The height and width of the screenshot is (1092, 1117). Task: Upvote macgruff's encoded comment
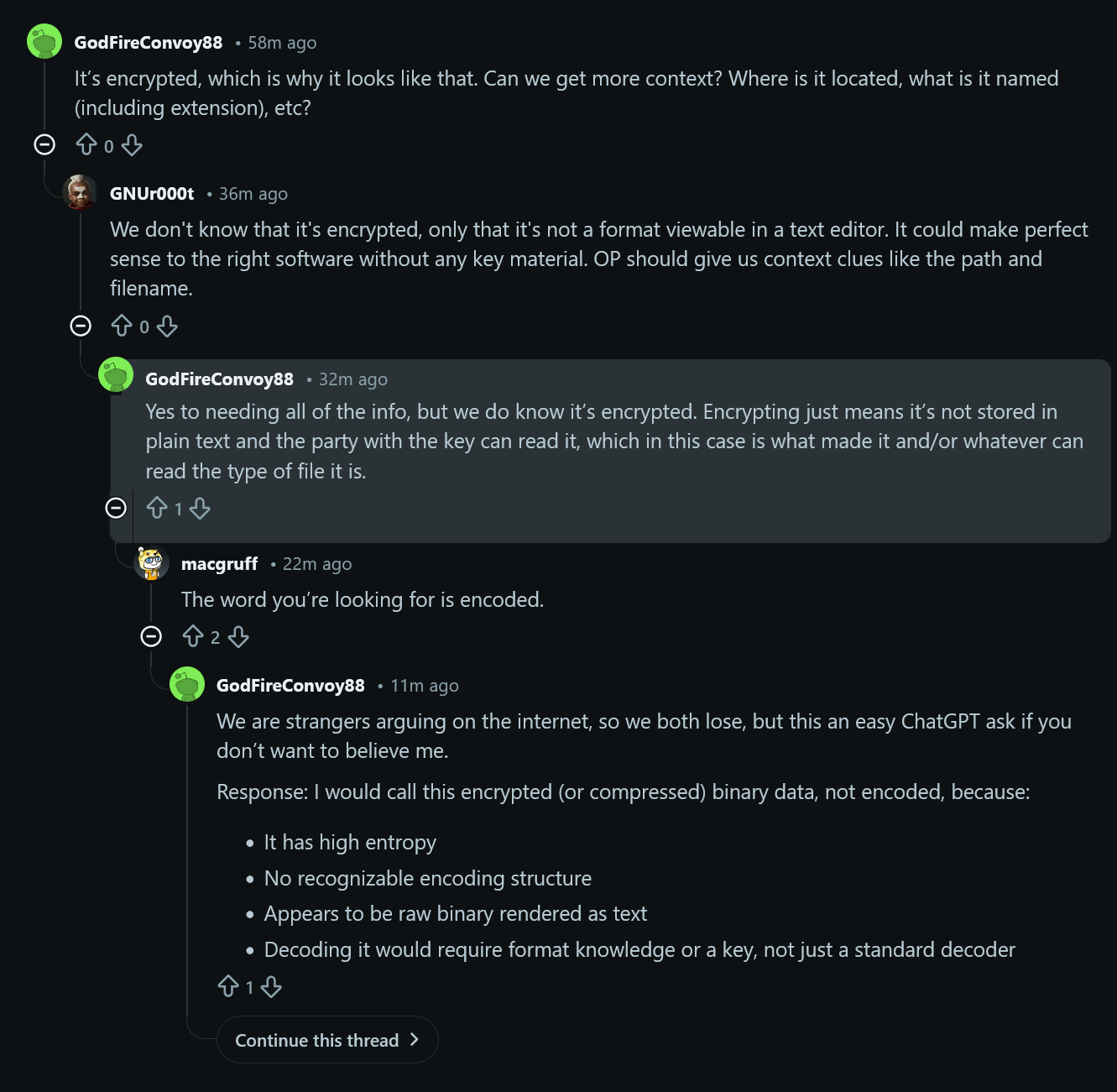(x=193, y=636)
